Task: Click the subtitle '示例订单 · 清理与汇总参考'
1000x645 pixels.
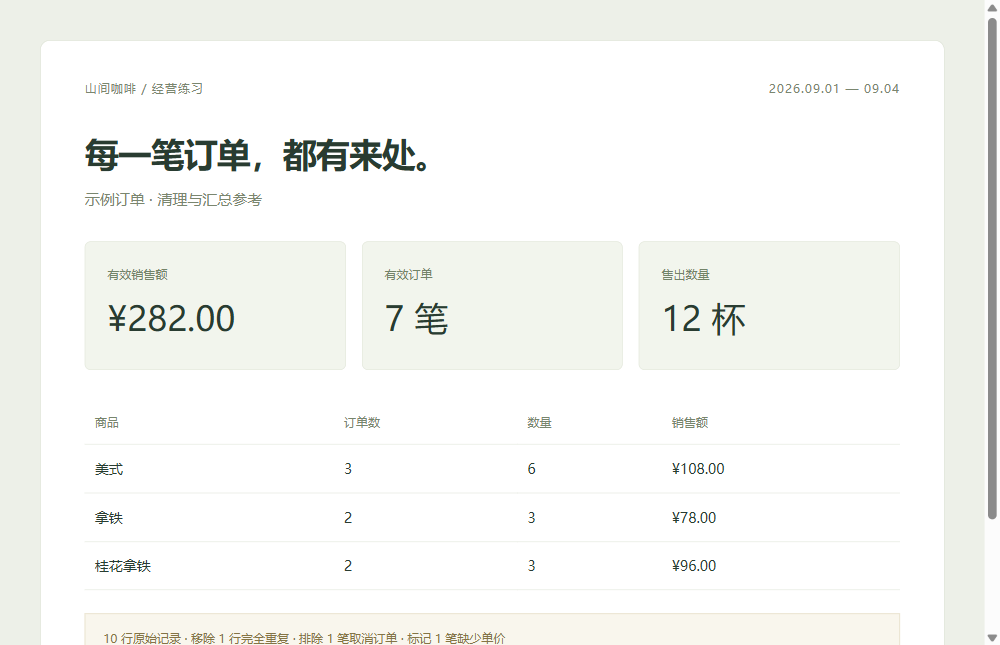Action: click(173, 200)
